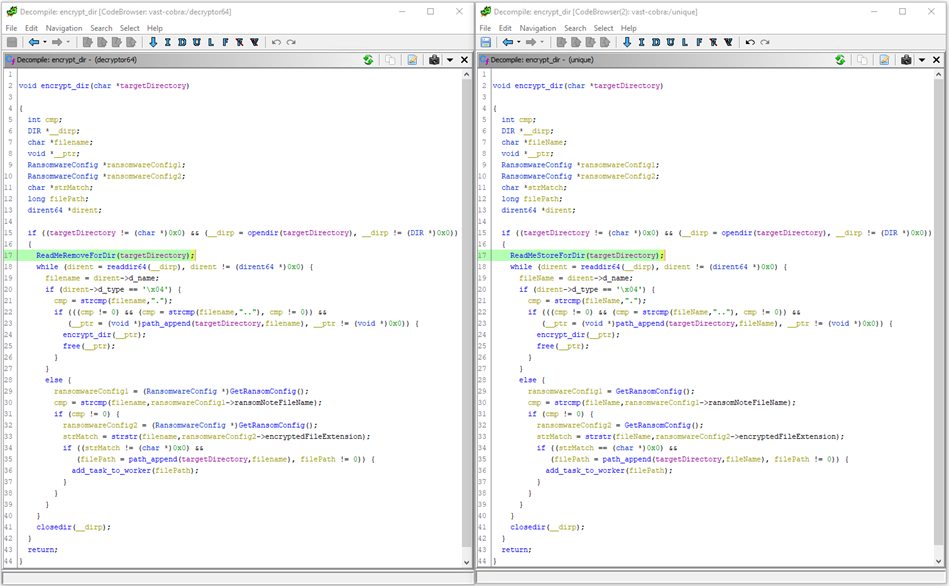The image size is (949, 586).
Task: Click the copy icon in the decryptor64 decompile panel
Action: click(390, 60)
